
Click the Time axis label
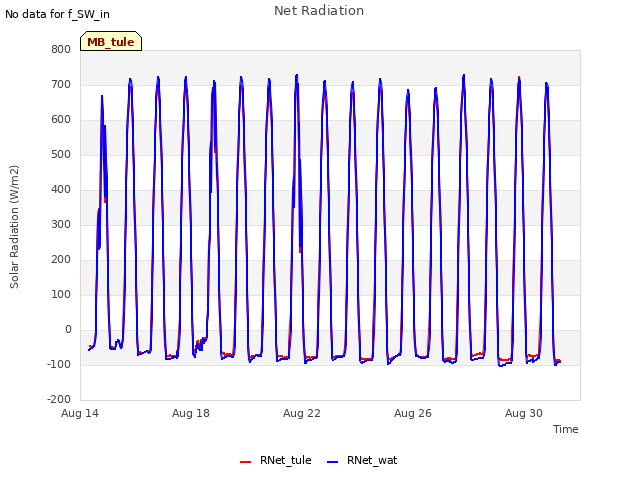[x=565, y=429]
